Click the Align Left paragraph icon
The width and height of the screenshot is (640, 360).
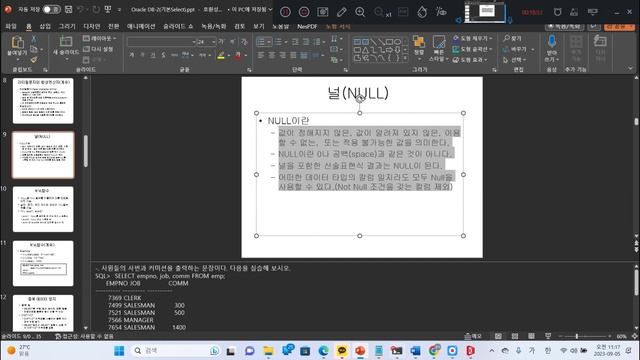[261, 55]
